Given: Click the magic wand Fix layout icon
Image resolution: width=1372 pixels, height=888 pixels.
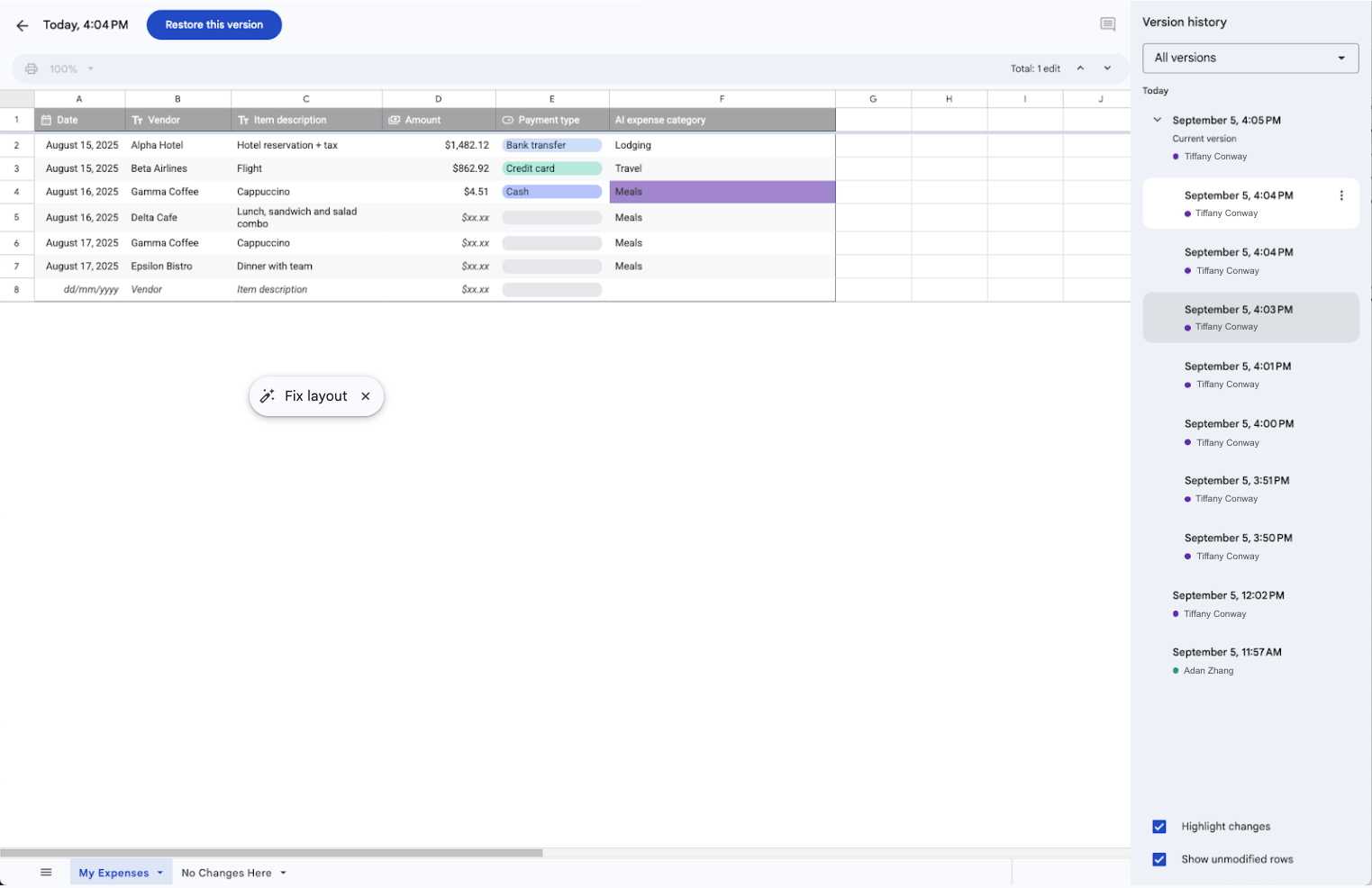Looking at the screenshot, I should (x=268, y=396).
